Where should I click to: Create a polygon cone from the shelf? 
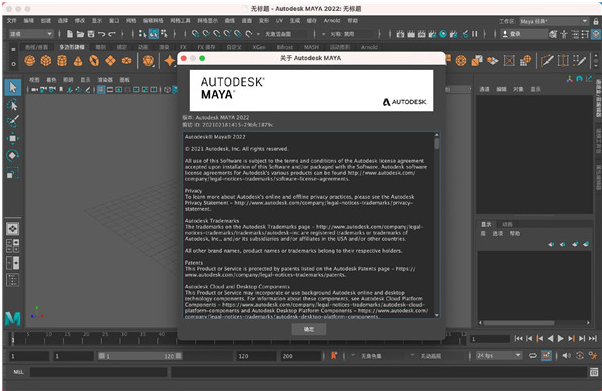pos(78,61)
